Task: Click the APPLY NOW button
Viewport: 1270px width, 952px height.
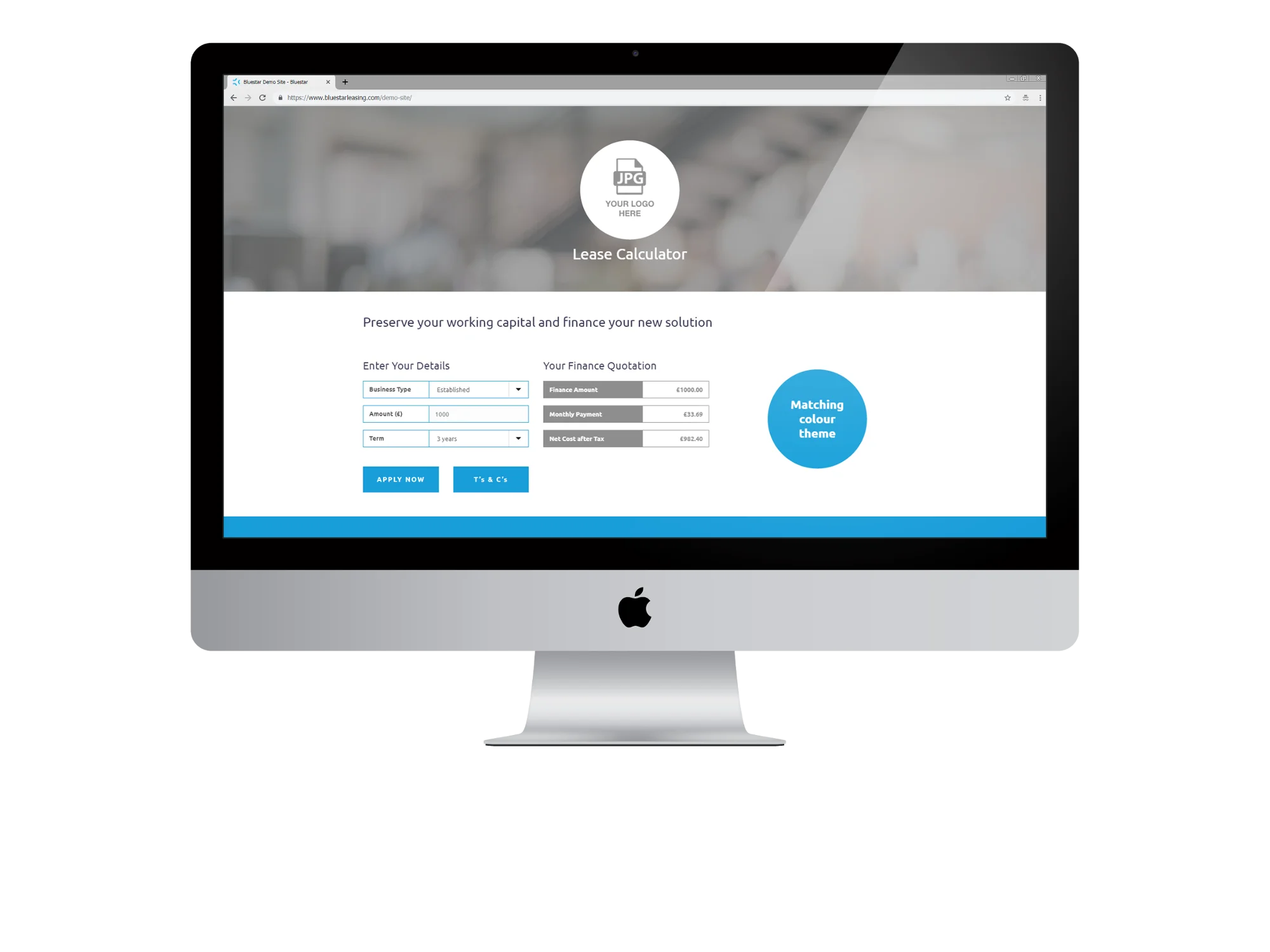Action: click(x=399, y=479)
